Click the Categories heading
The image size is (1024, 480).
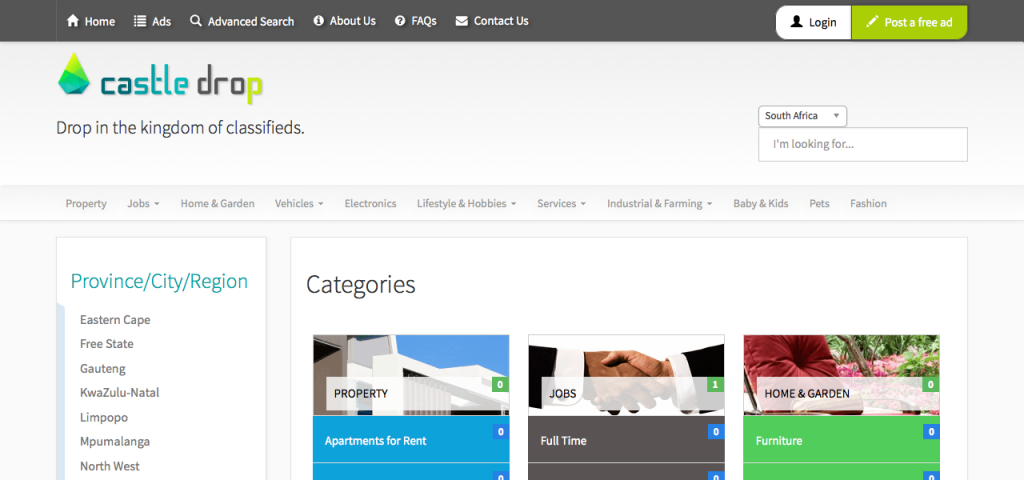[360, 285]
